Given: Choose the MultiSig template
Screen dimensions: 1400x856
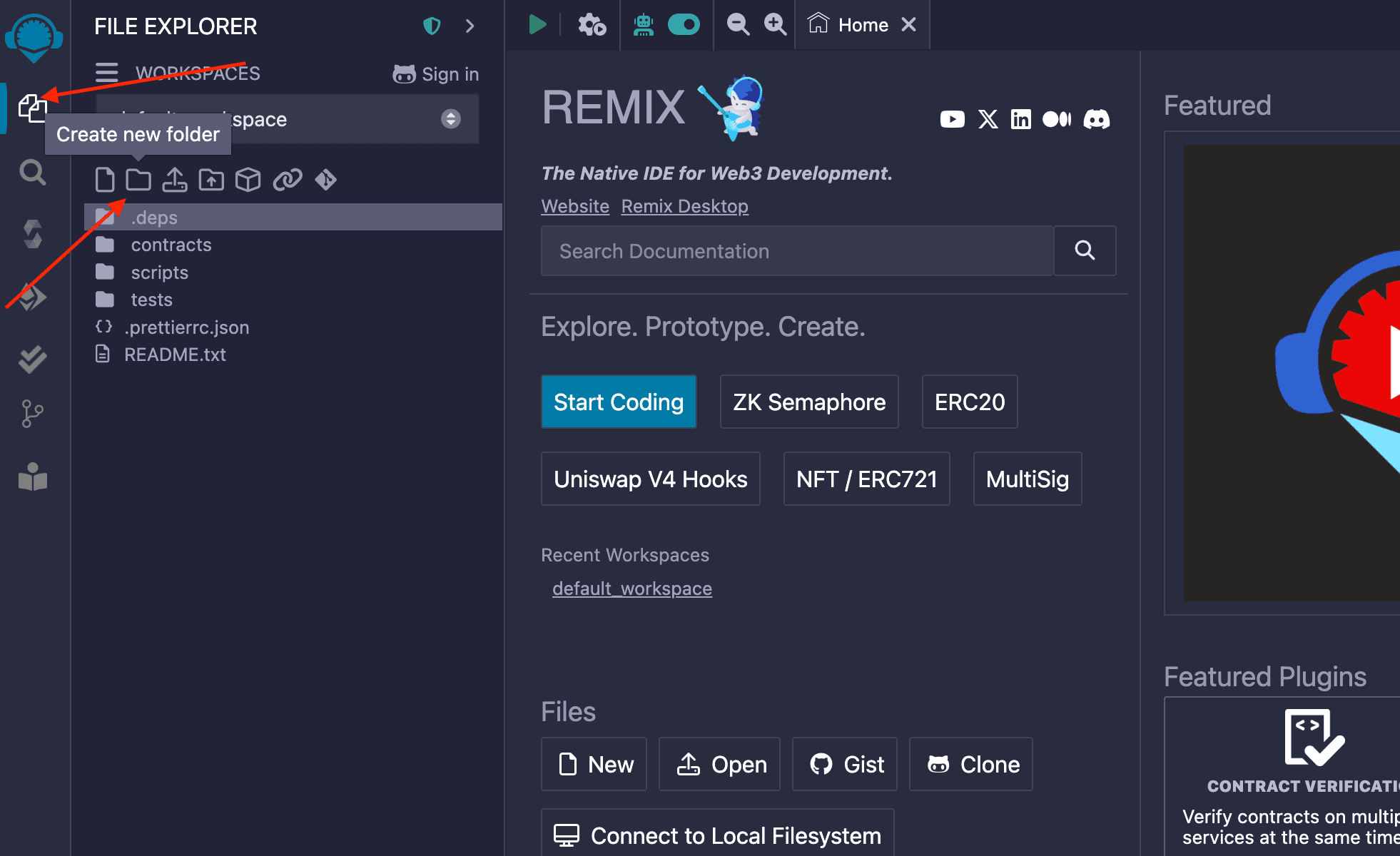Looking at the screenshot, I should pyautogui.click(x=1028, y=479).
